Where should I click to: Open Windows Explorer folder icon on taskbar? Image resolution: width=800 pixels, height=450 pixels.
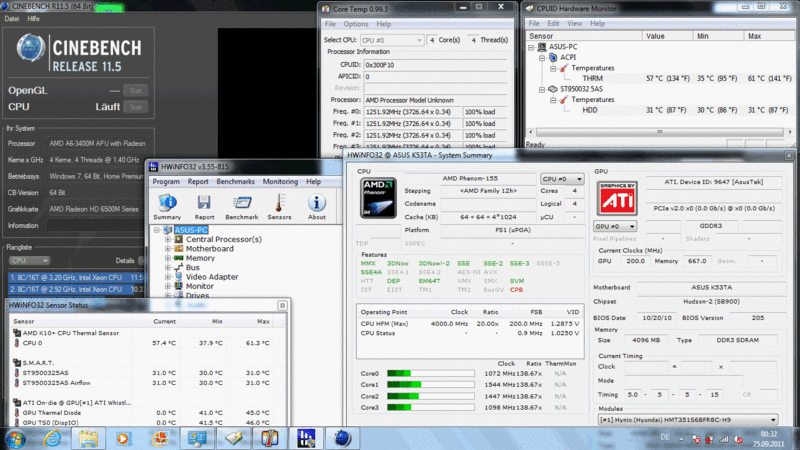[x=88, y=439]
